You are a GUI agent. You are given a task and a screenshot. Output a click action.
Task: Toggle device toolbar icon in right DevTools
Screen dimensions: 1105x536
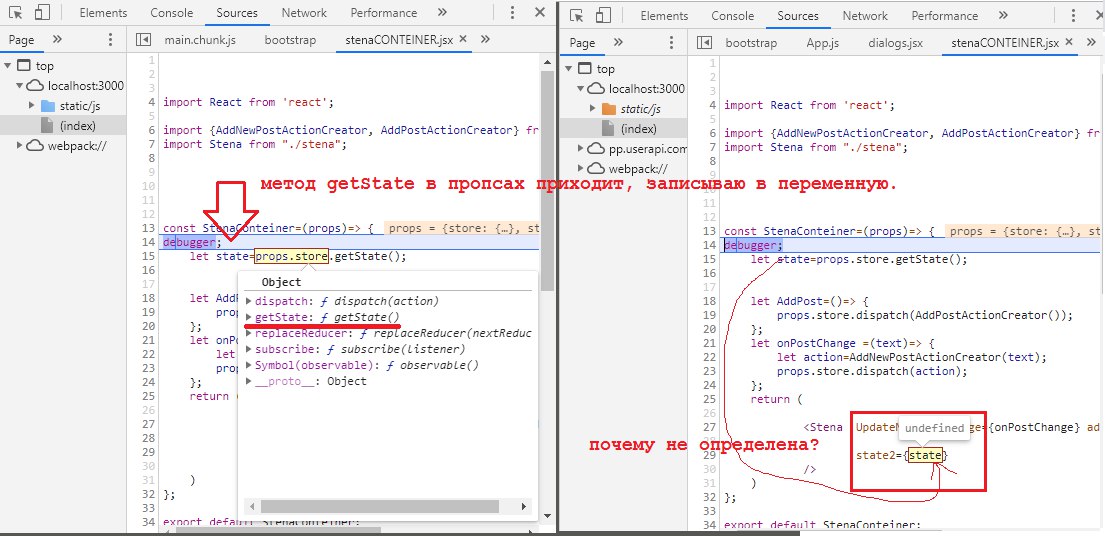[x=603, y=15]
